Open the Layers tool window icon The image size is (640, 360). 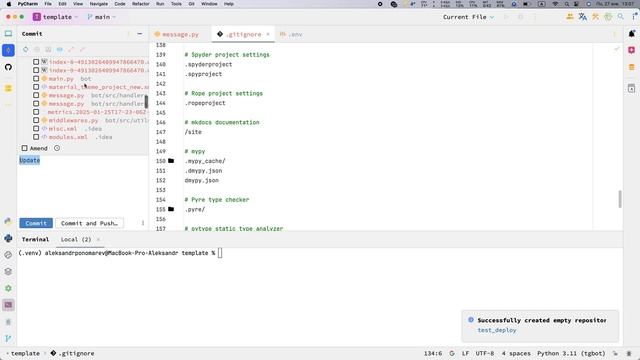point(8,271)
